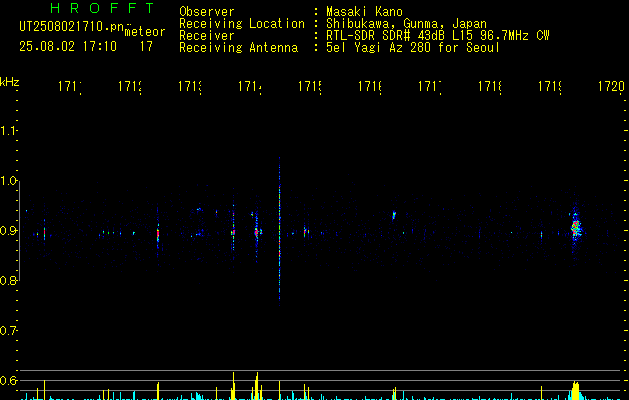The width and height of the screenshot is (629, 400).
Task: Click the 1718 time-axis label
Action: pyautogui.click(x=490, y=86)
